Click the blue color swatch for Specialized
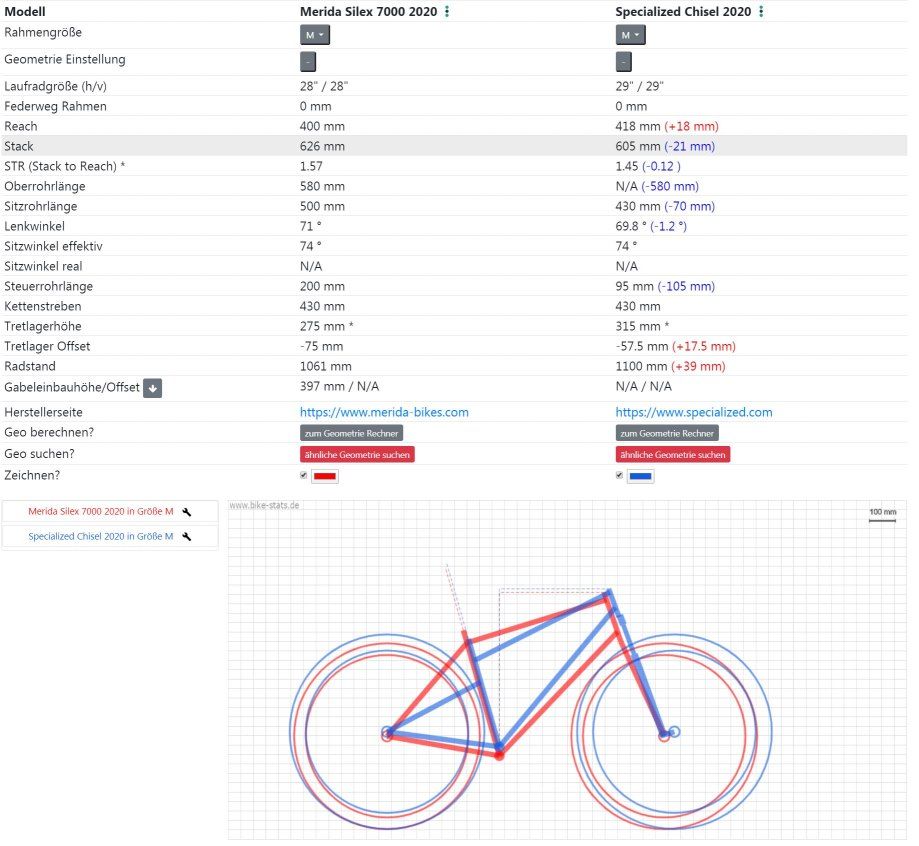Image resolution: width=919 pixels, height=846 pixels. (640, 476)
